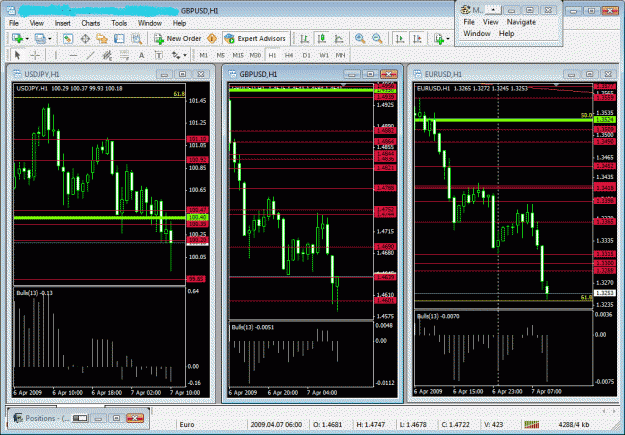The width and height of the screenshot is (625, 435).
Task: Open the New Chart tool
Action: [17, 39]
